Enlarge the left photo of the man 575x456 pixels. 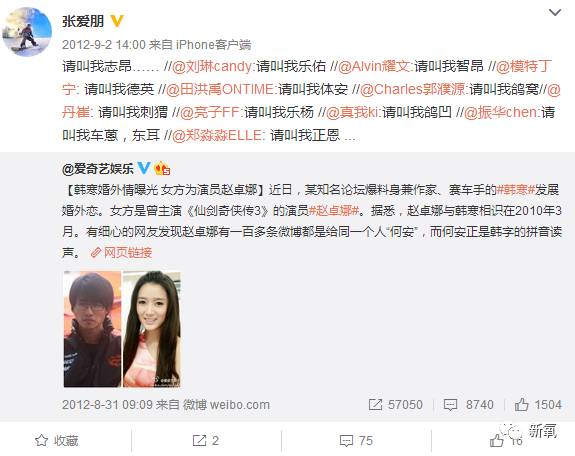point(92,329)
